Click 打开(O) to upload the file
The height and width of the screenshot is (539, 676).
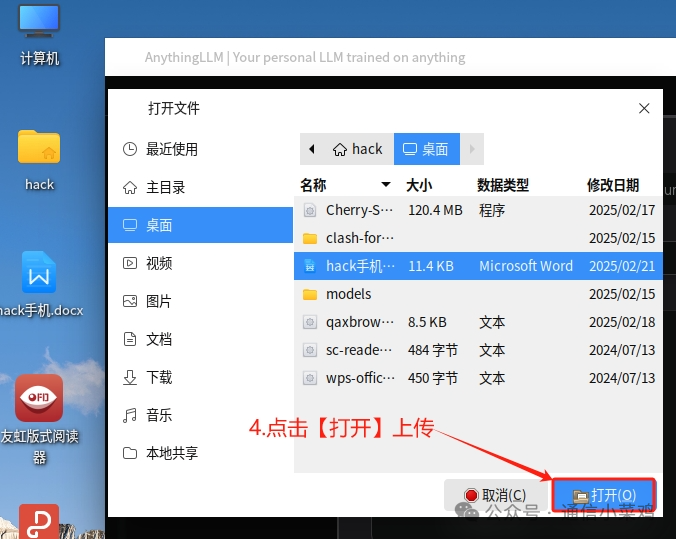click(604, 495)
